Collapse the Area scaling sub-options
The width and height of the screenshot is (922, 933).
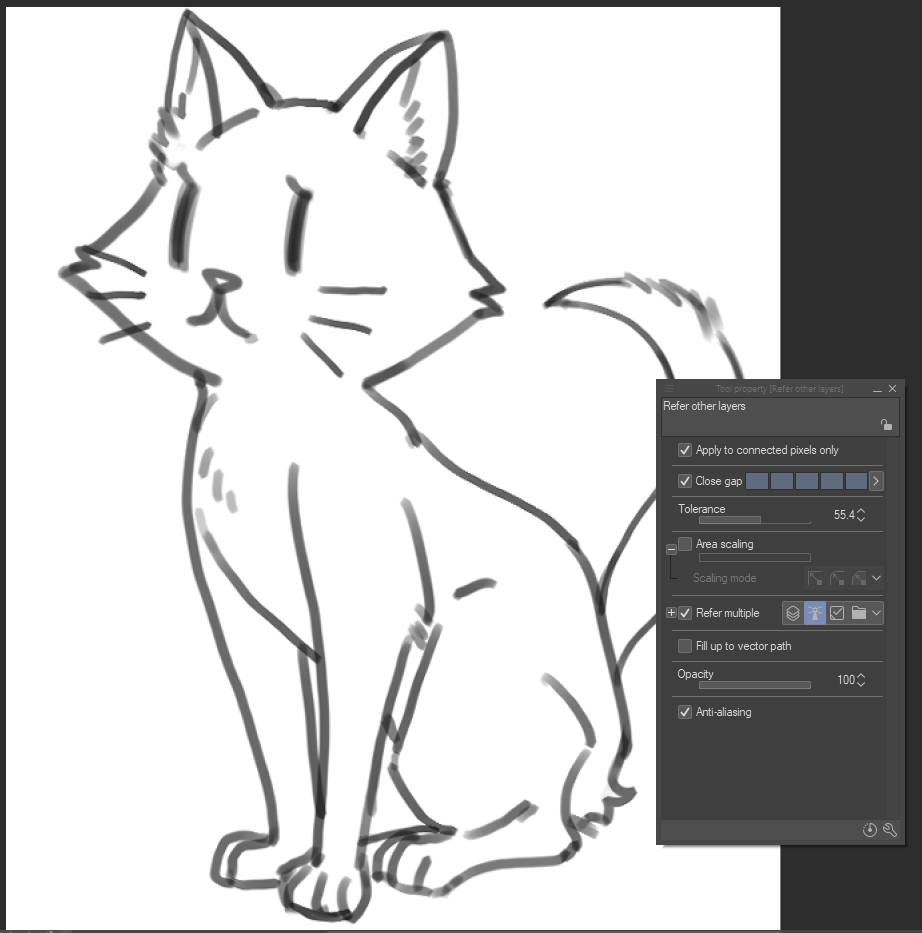click(671, 549)
